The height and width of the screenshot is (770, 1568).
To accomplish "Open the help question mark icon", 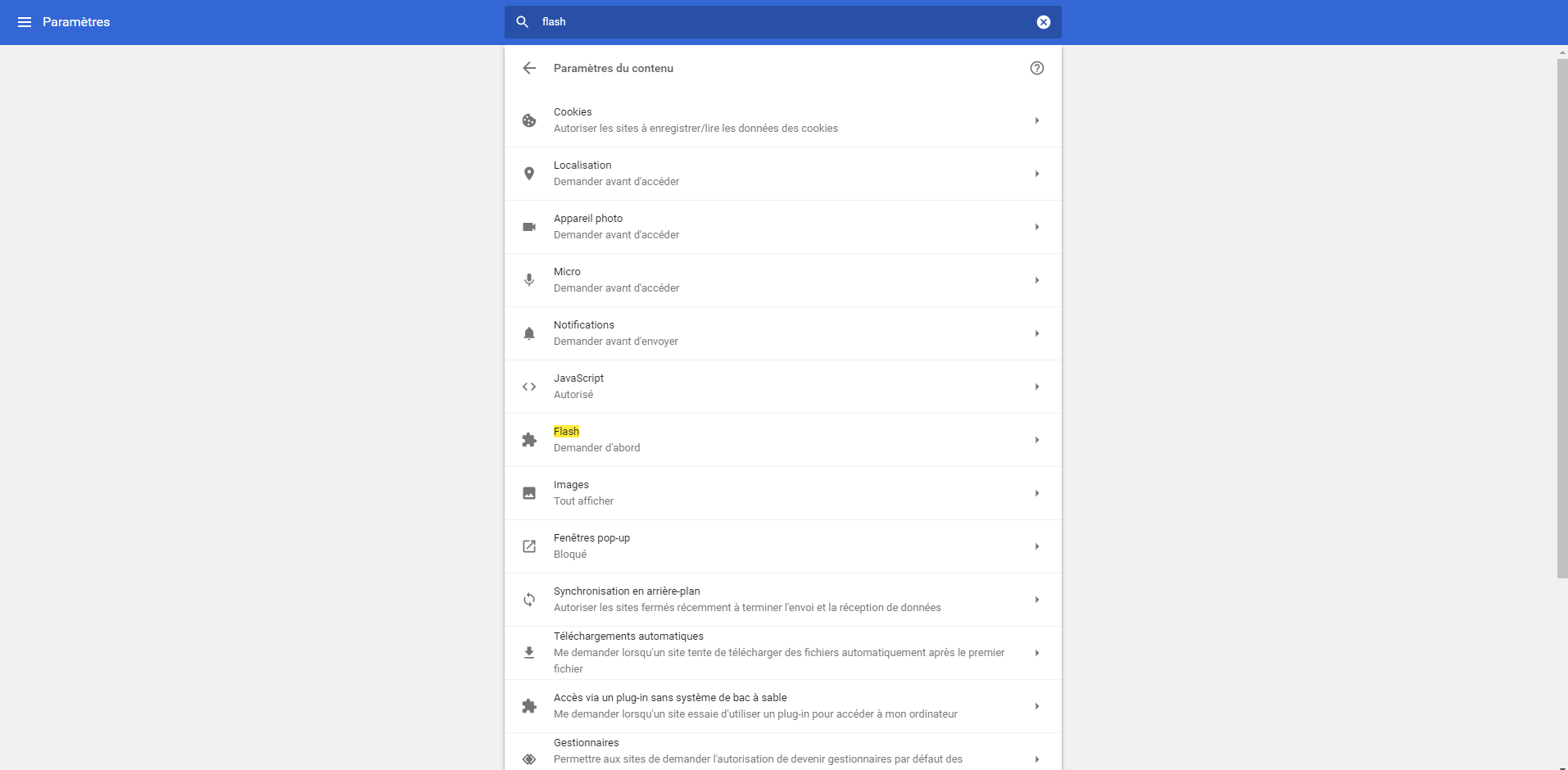I will point(1036,68).
